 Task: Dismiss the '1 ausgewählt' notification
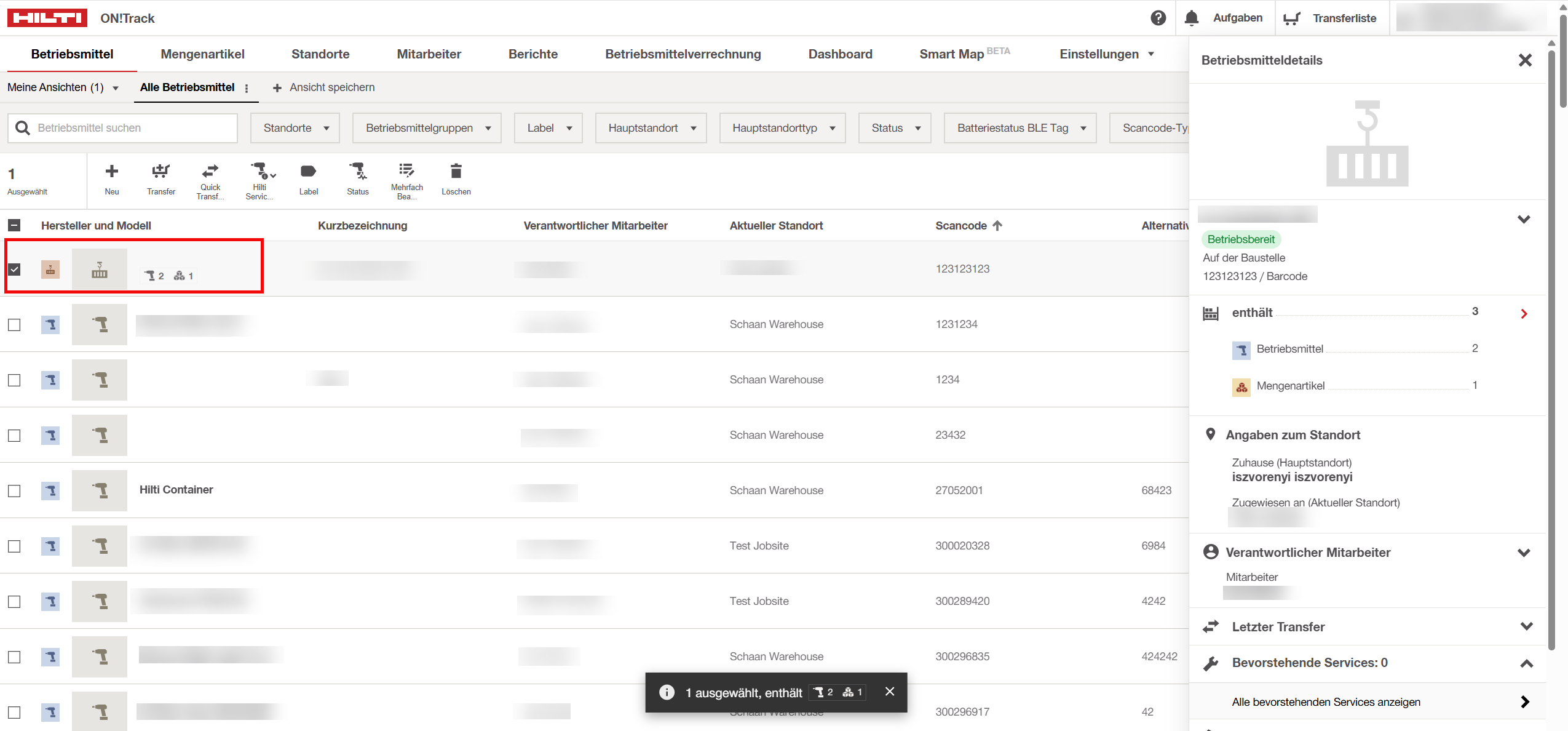point(890,692)
